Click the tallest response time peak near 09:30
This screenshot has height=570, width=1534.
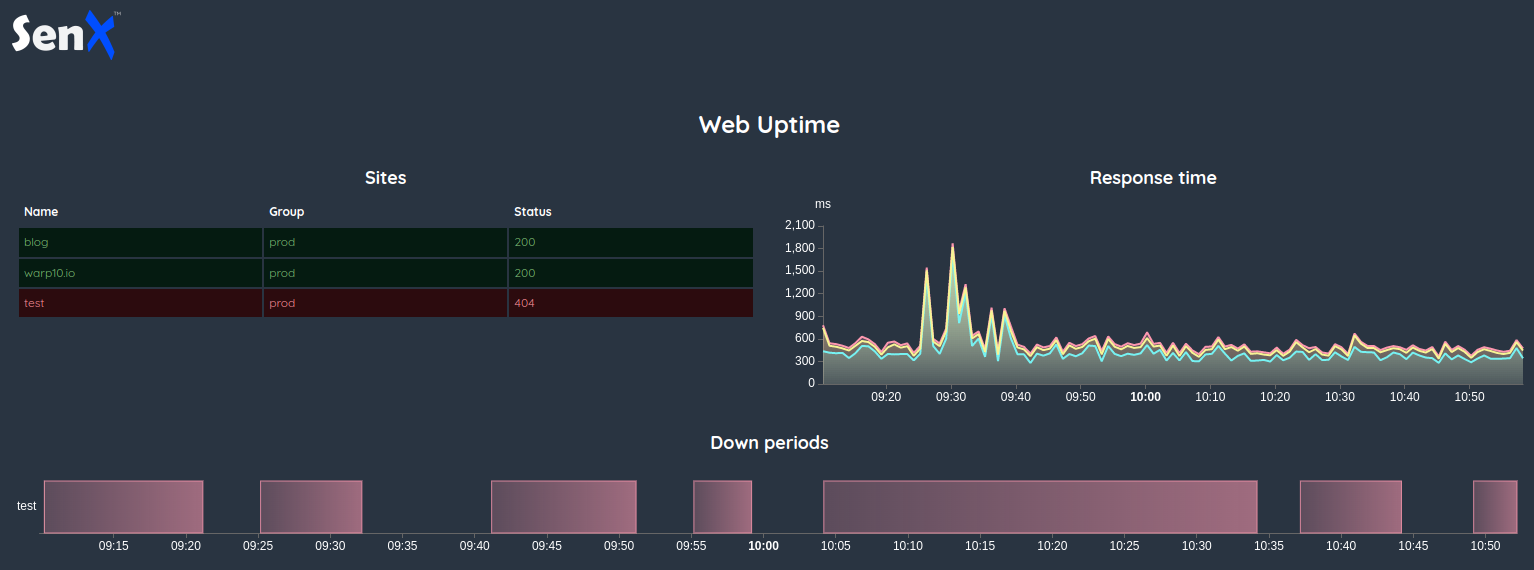(x=952, y=245)
